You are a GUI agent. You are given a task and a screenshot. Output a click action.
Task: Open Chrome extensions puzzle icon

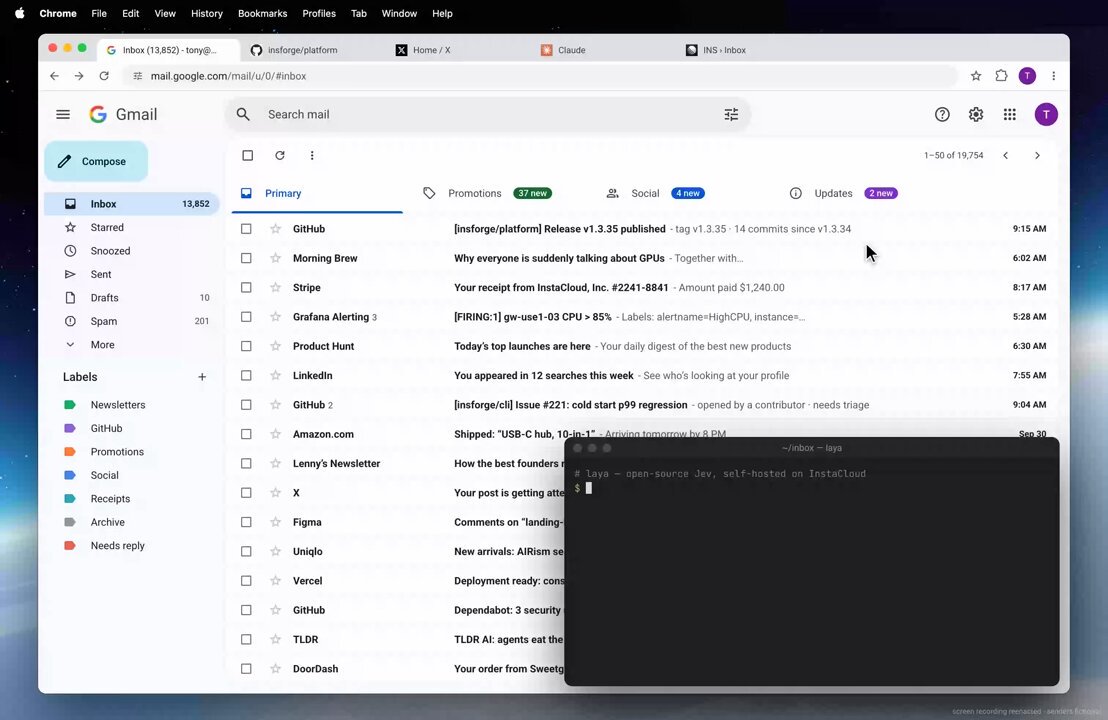(x=1001, y=76)
